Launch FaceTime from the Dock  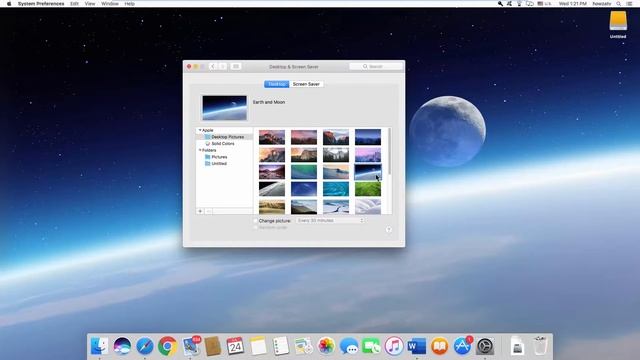point(371,346)
